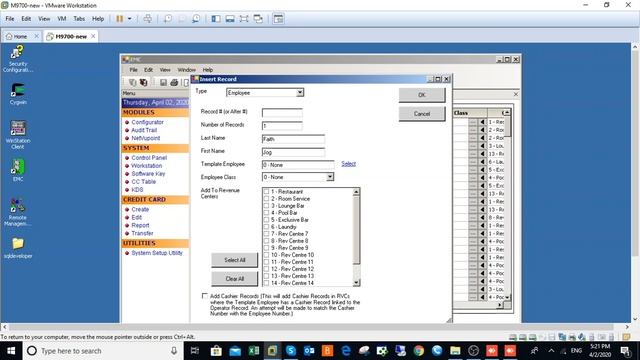
Task: Click the Select All button
Action: coord(235,260)
